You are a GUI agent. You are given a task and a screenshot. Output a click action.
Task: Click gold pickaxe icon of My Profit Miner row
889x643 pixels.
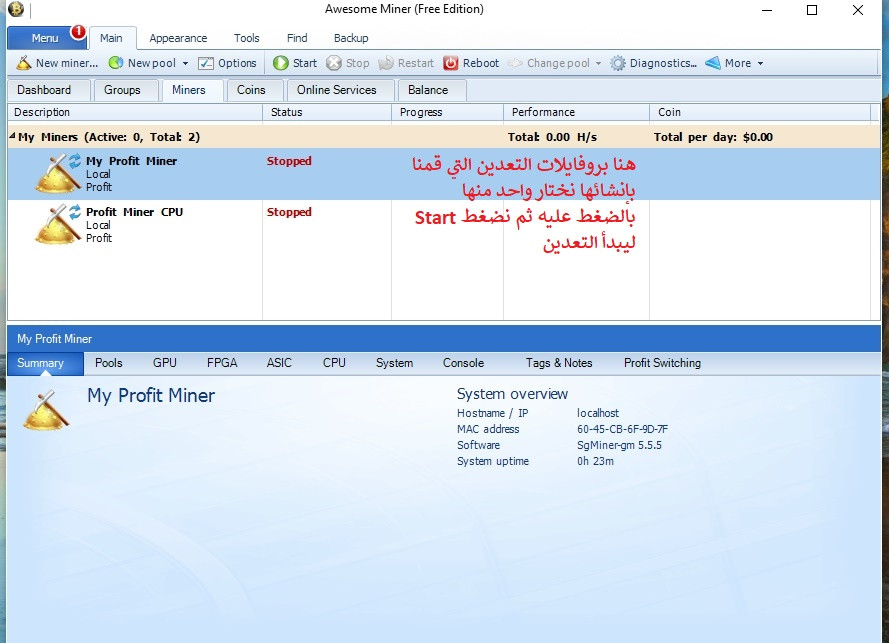coord(58,174)
